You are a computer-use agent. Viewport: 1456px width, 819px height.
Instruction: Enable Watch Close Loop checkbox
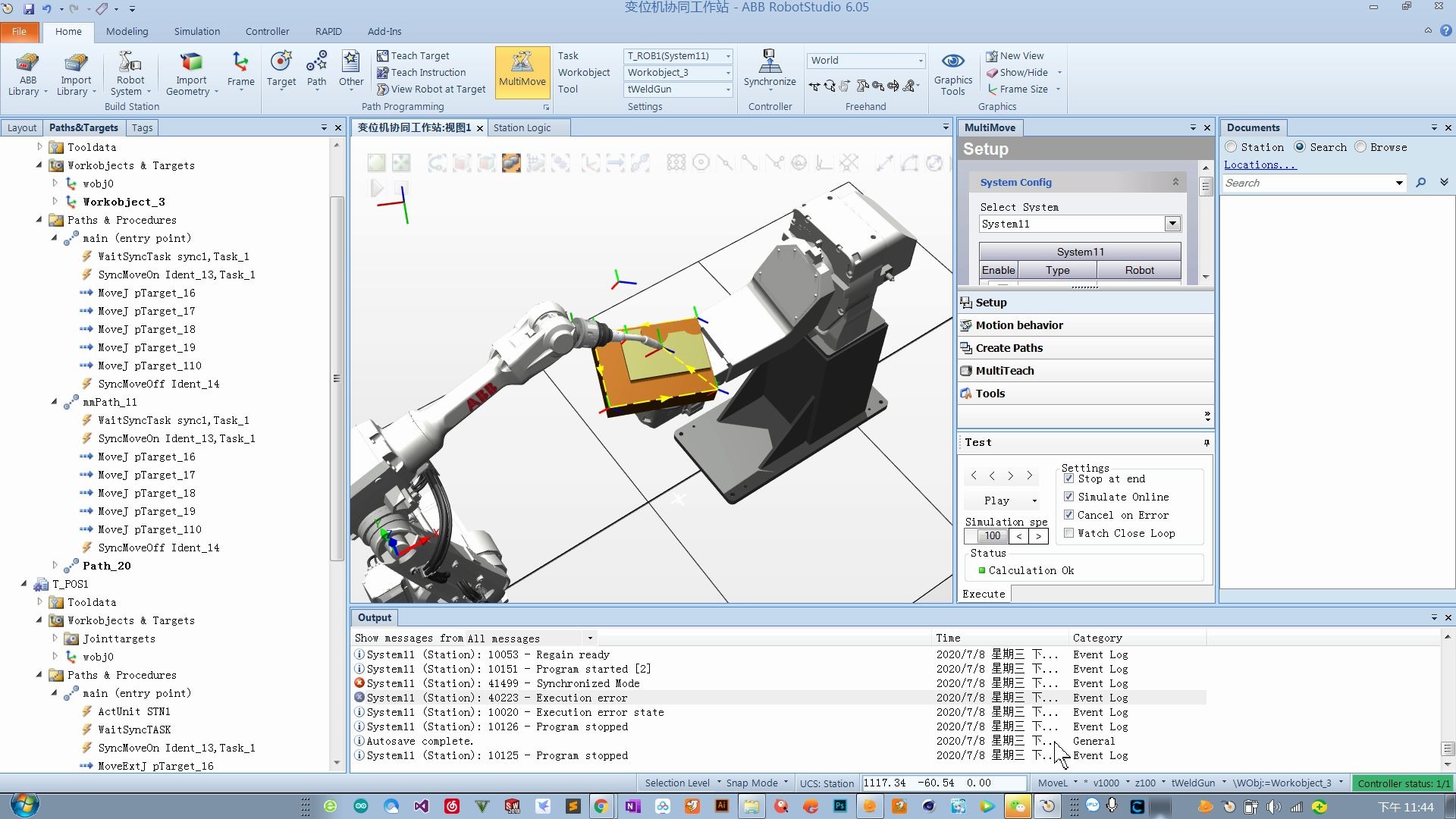1068,533
